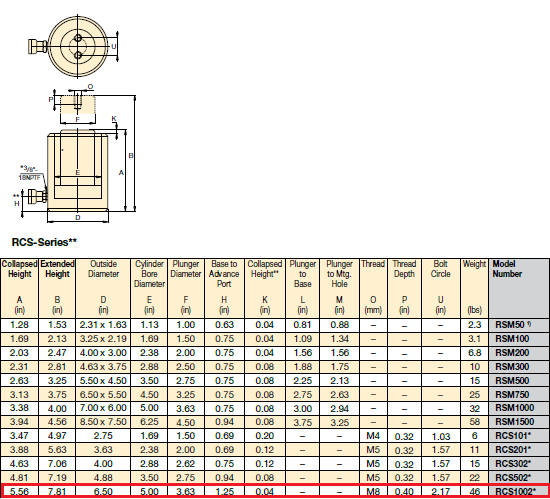Select model number RSM200
This screenshot has width=550, height=499.
[512, 353]
